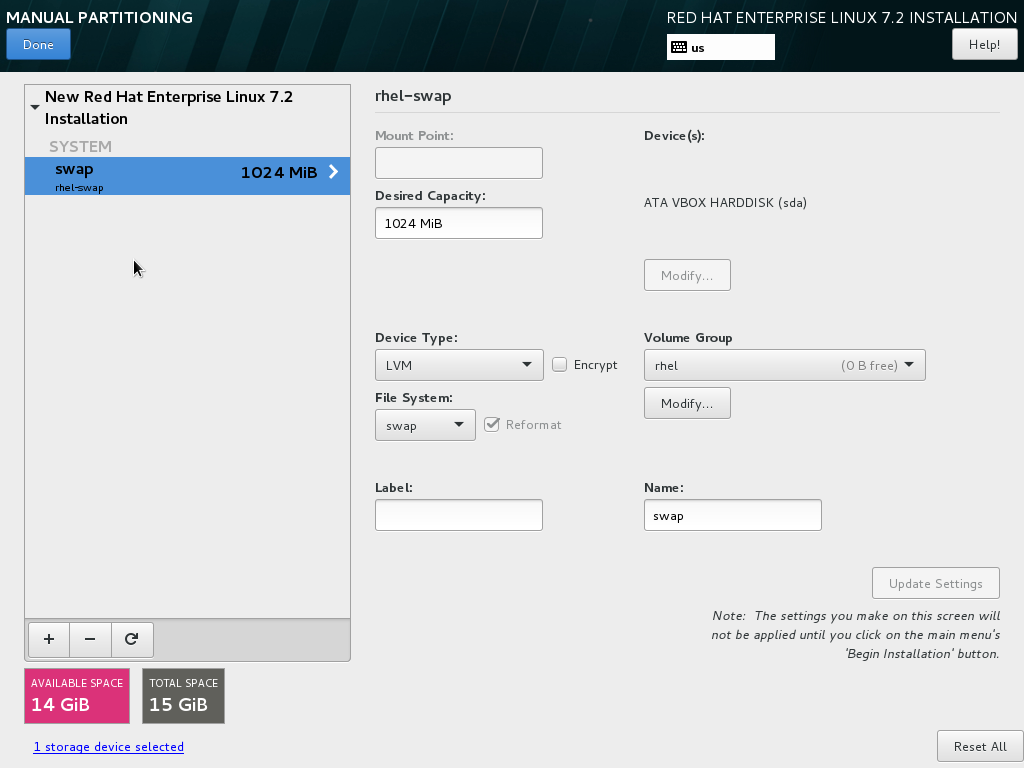Click the Done button
1024x768 pixels.
click(39, 44)
